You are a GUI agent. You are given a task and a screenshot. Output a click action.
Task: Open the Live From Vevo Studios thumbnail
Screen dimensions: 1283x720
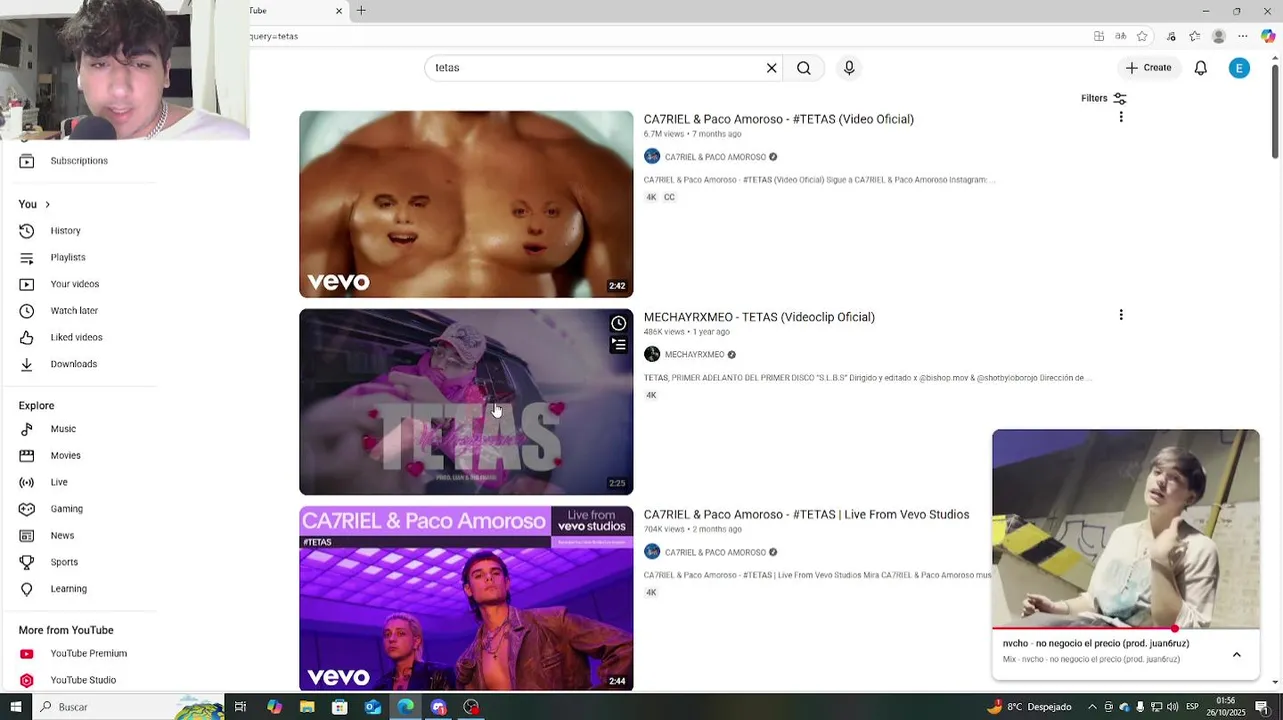[466, 598]
